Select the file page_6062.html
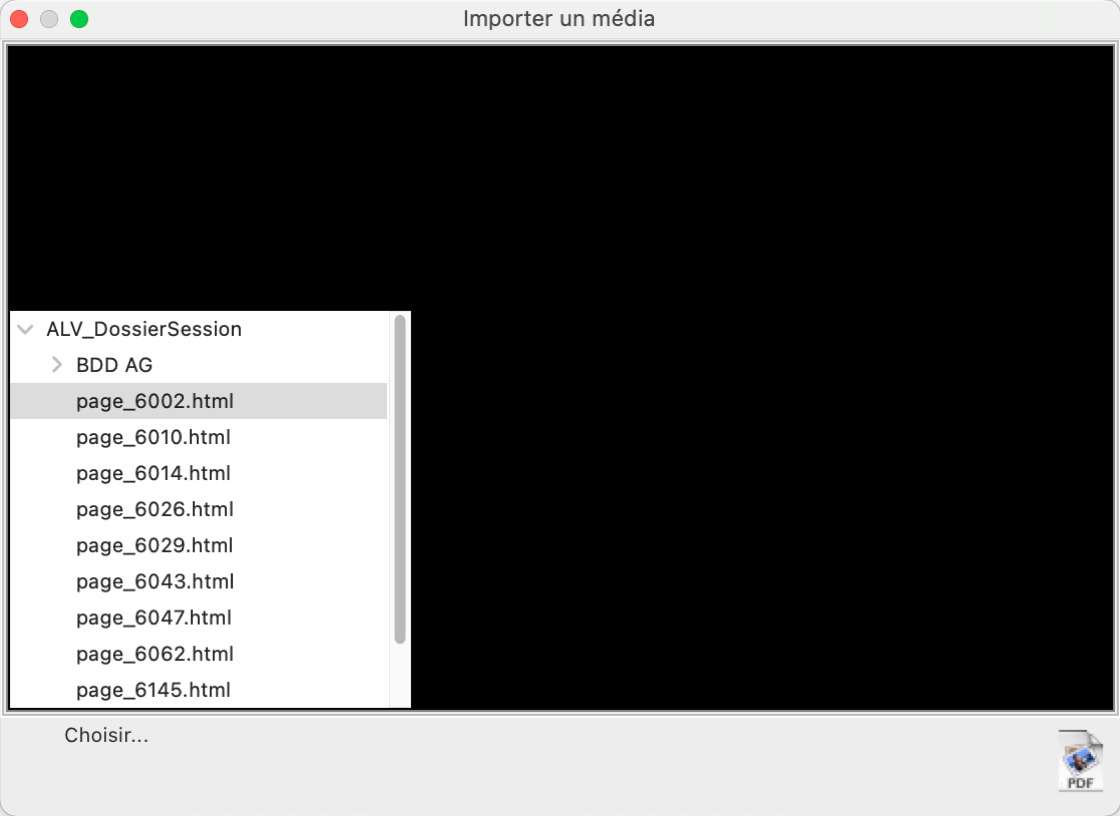 pos(199,654)
